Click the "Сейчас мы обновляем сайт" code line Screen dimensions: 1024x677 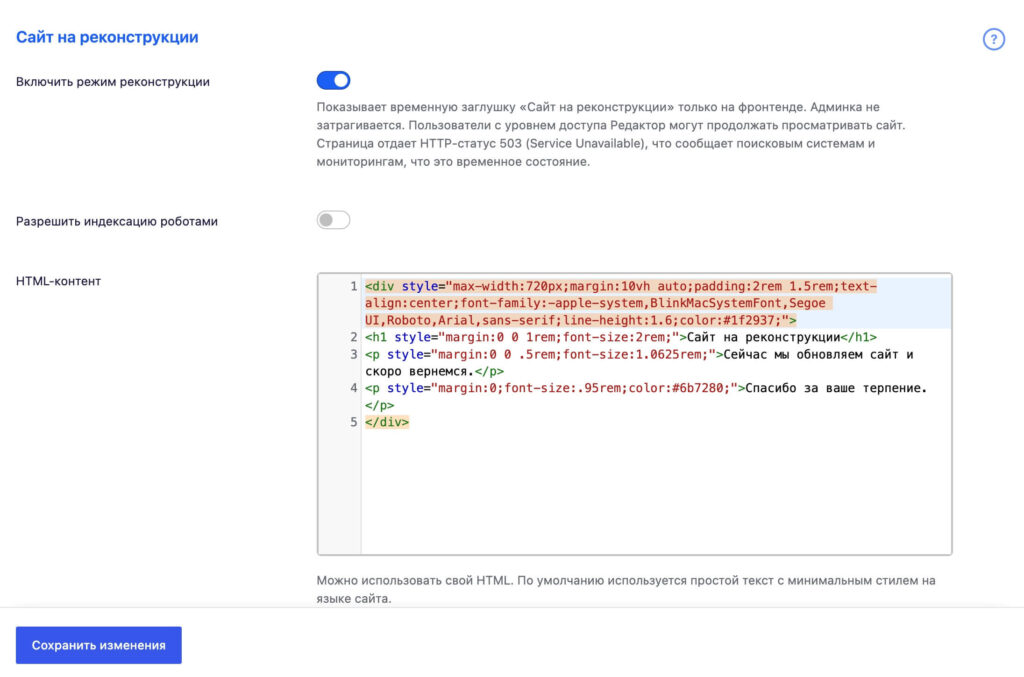(x=639, y=362)
